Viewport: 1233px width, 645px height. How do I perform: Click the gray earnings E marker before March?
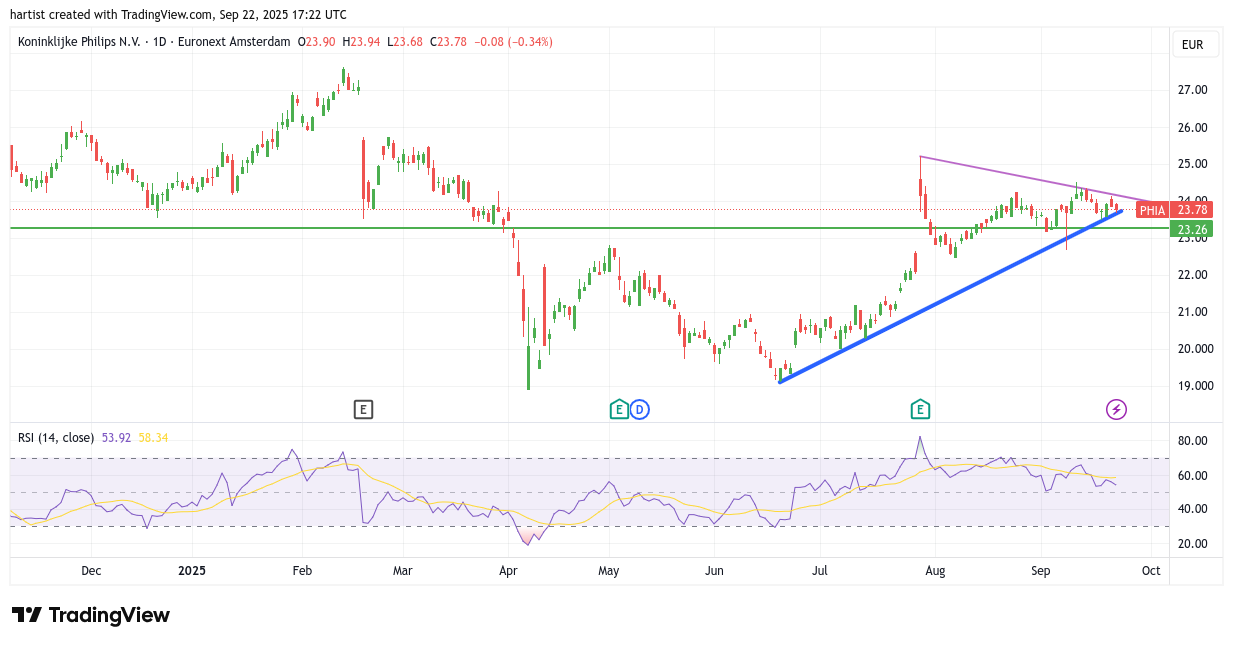coord(363,409)
